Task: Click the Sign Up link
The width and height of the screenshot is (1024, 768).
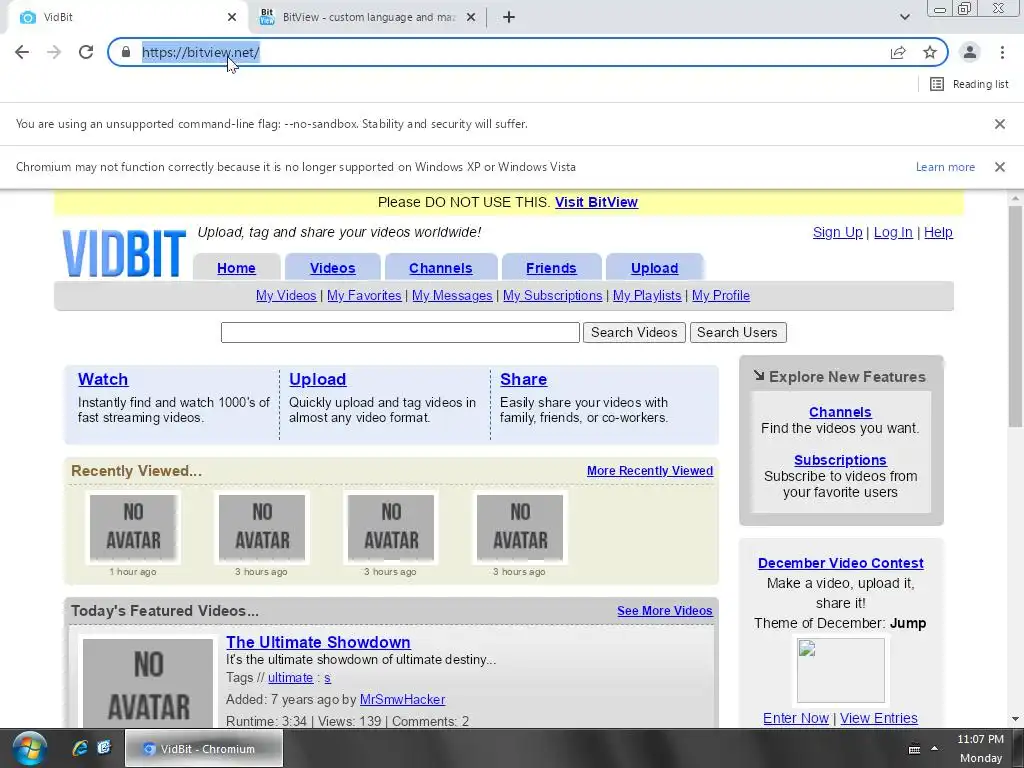Action: click(x=837, y=232)
